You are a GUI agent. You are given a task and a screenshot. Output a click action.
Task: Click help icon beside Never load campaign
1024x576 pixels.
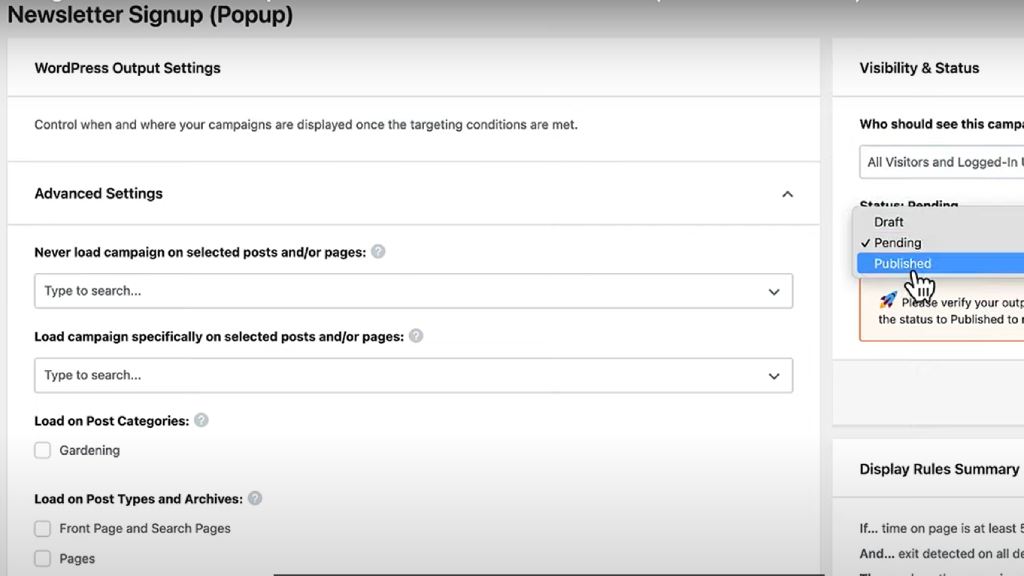[378, 251]
